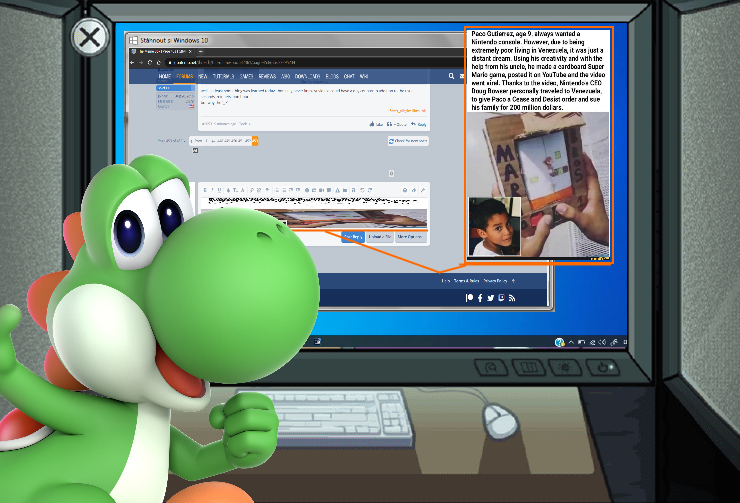Viewport: 740px width, 503px height.
Task: Click the help question-mark tray icon
Action: (560, 342)
